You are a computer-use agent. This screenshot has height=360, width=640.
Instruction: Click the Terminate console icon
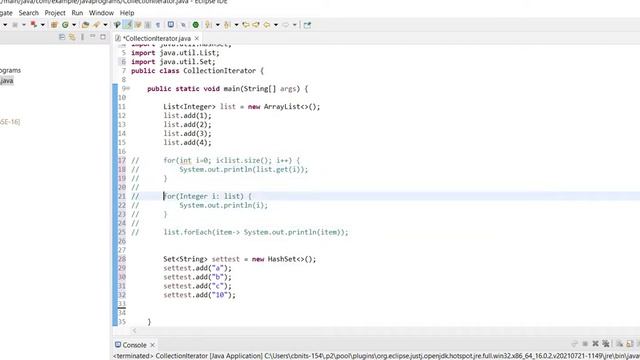click(x=585, y=344)
